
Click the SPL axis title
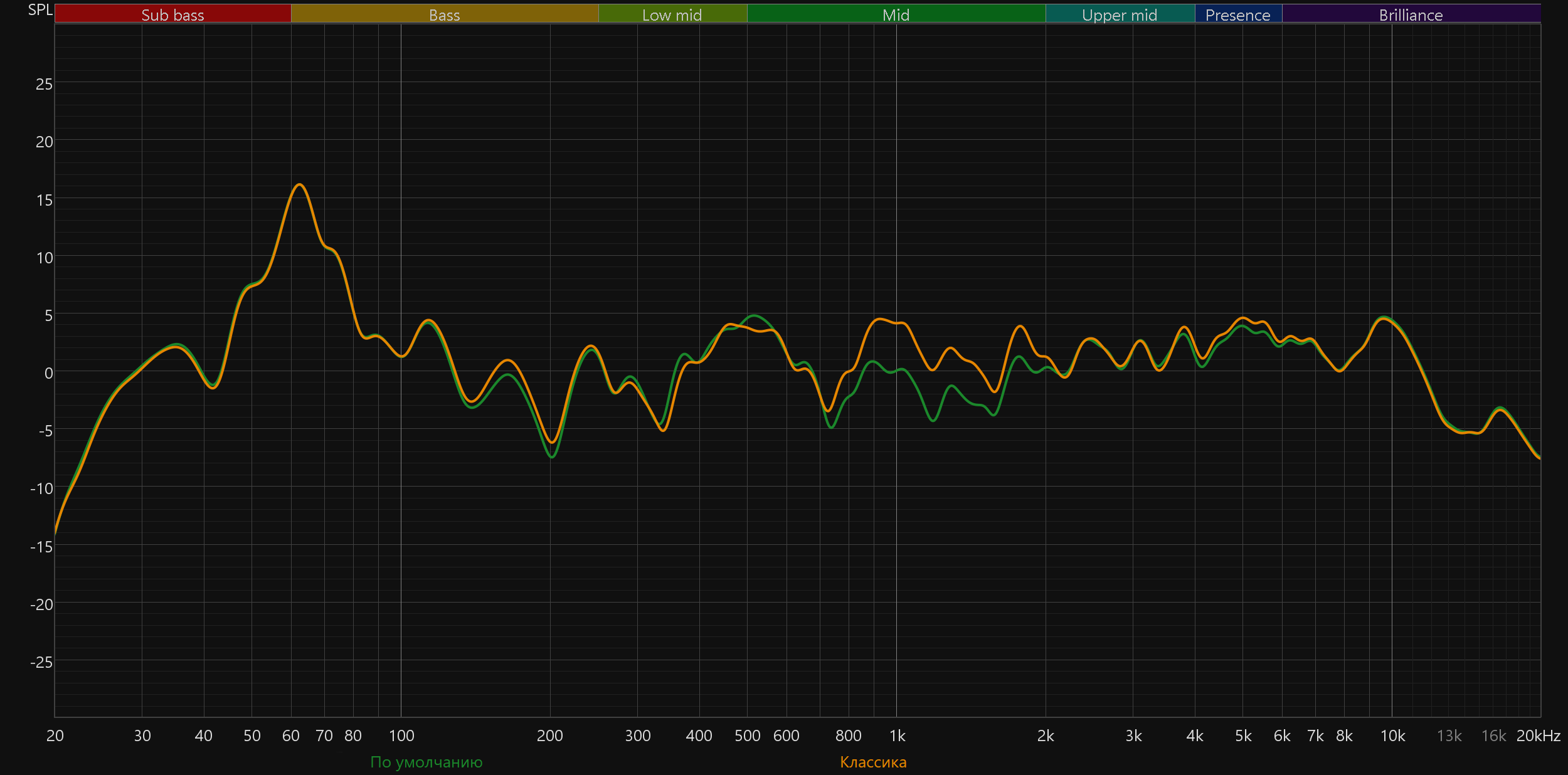[x=40, y=9]
